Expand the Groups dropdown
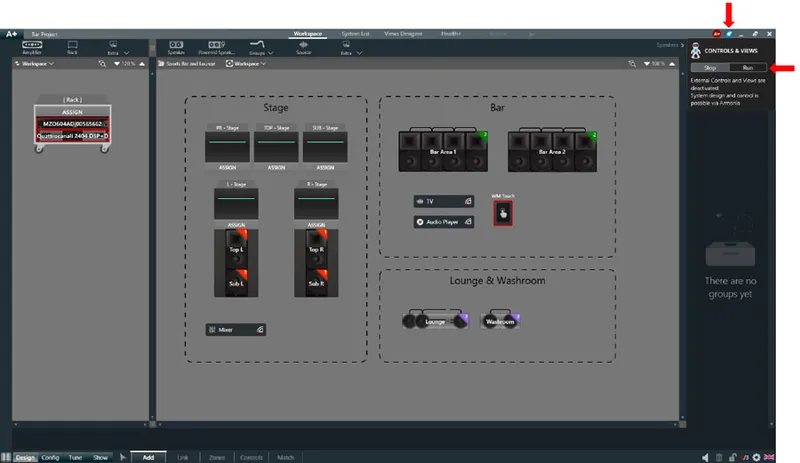The width and height of the screenshot is (800, 463). pyautogui.click(x=270, y=53)
